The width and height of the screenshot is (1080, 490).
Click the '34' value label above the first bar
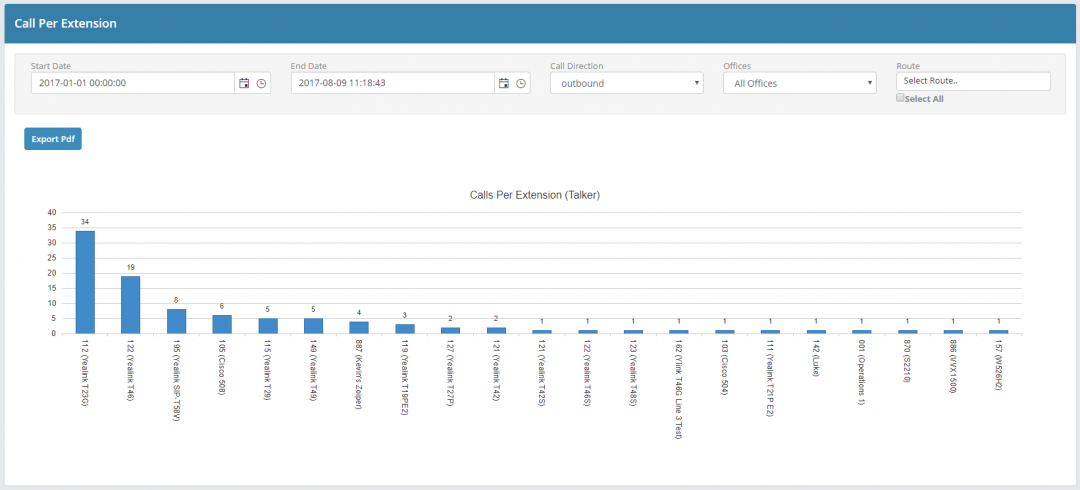tap(85, 222)
